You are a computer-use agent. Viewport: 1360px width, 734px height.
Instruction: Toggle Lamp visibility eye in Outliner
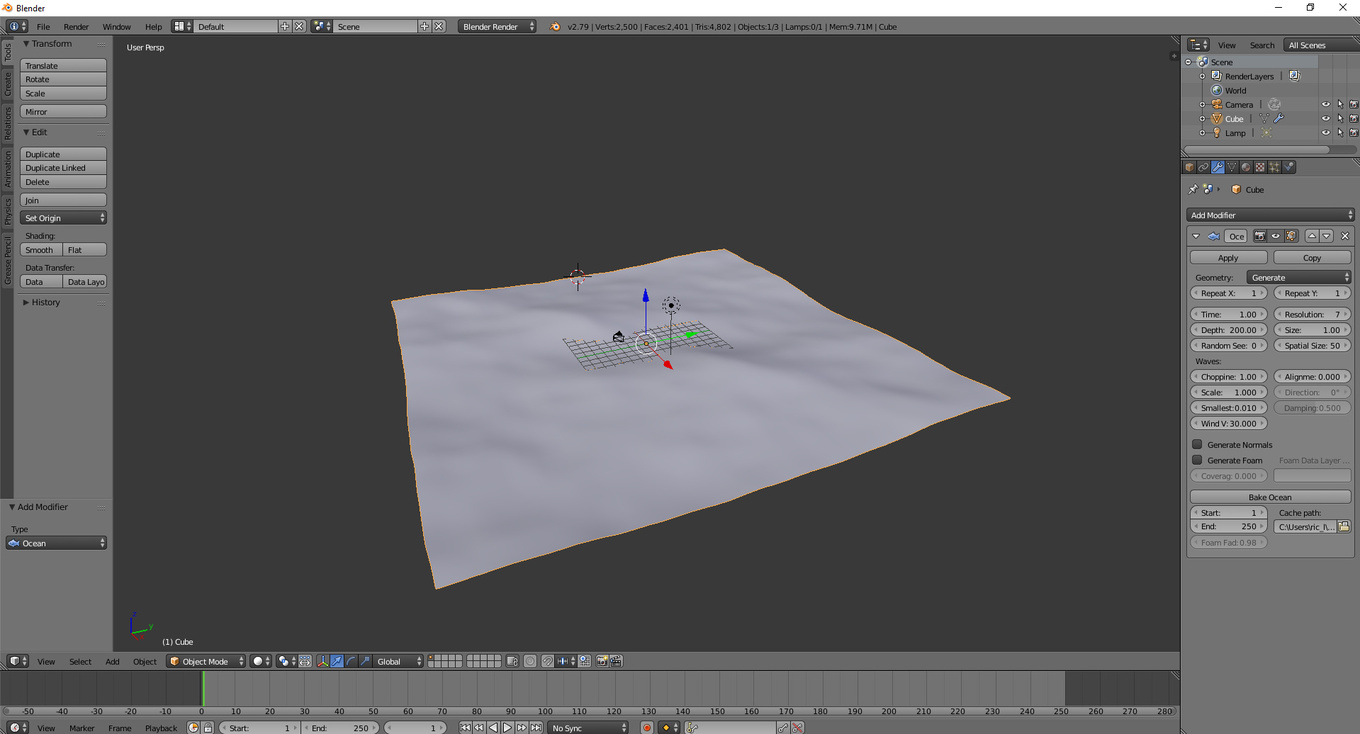tap(1326, 132)
